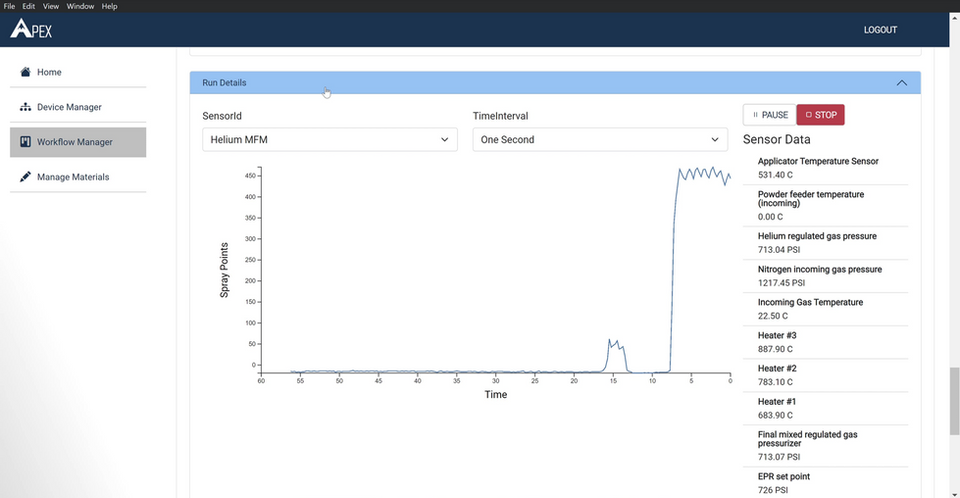Screen dimensions: 960x498
Task: Select Powder feeder temperature (incoming) entry
Action: (811, 198)
